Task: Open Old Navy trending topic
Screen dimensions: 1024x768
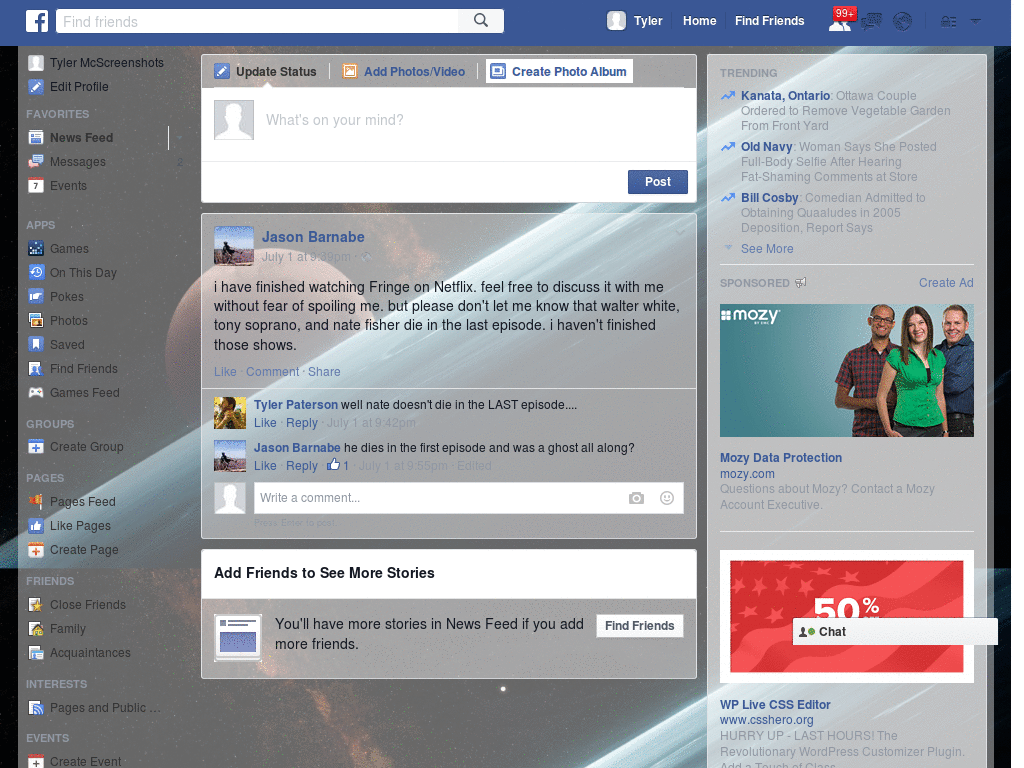Action: [x=766, y=147]
